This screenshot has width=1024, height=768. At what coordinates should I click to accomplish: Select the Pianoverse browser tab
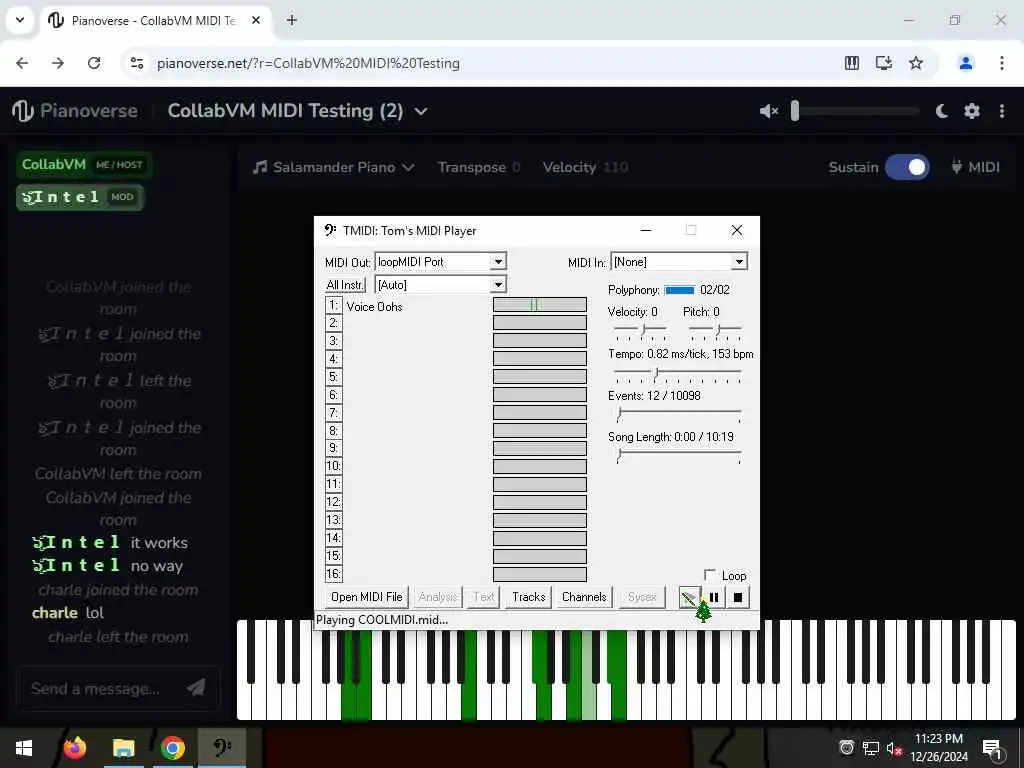point(153,20)
